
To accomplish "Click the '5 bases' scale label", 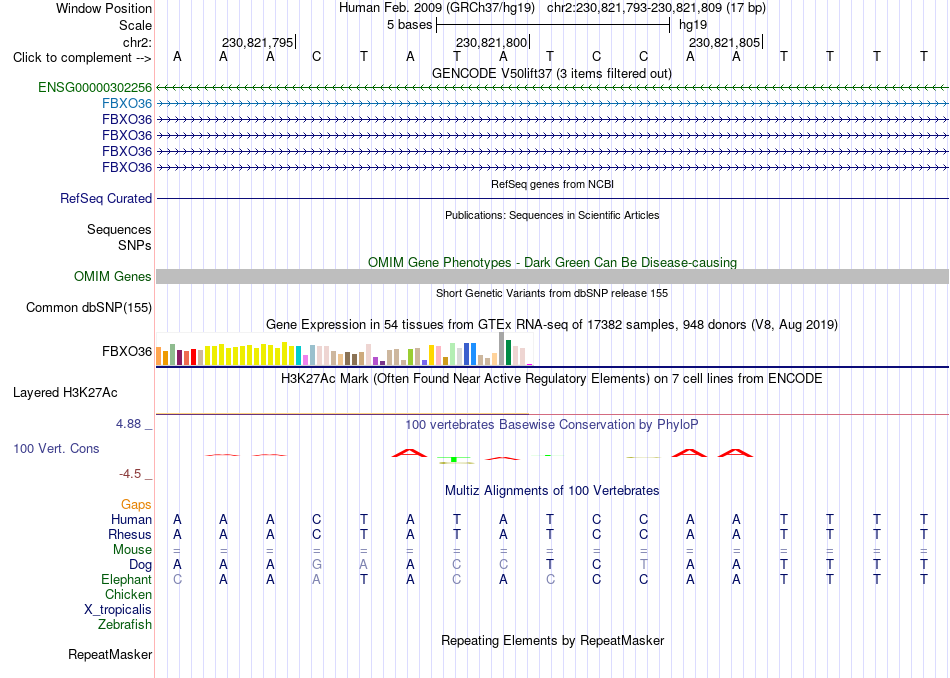I will click(410, 25).
